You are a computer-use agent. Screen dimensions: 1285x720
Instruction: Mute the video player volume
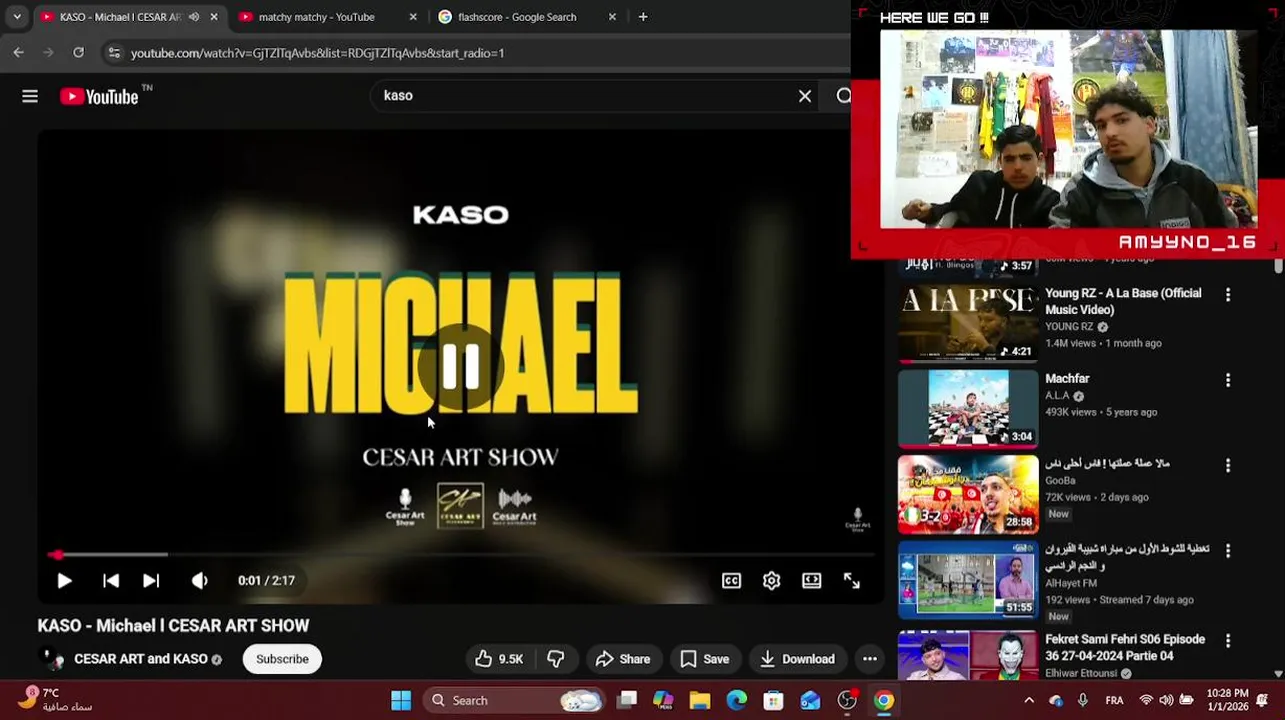click(200, 580)
